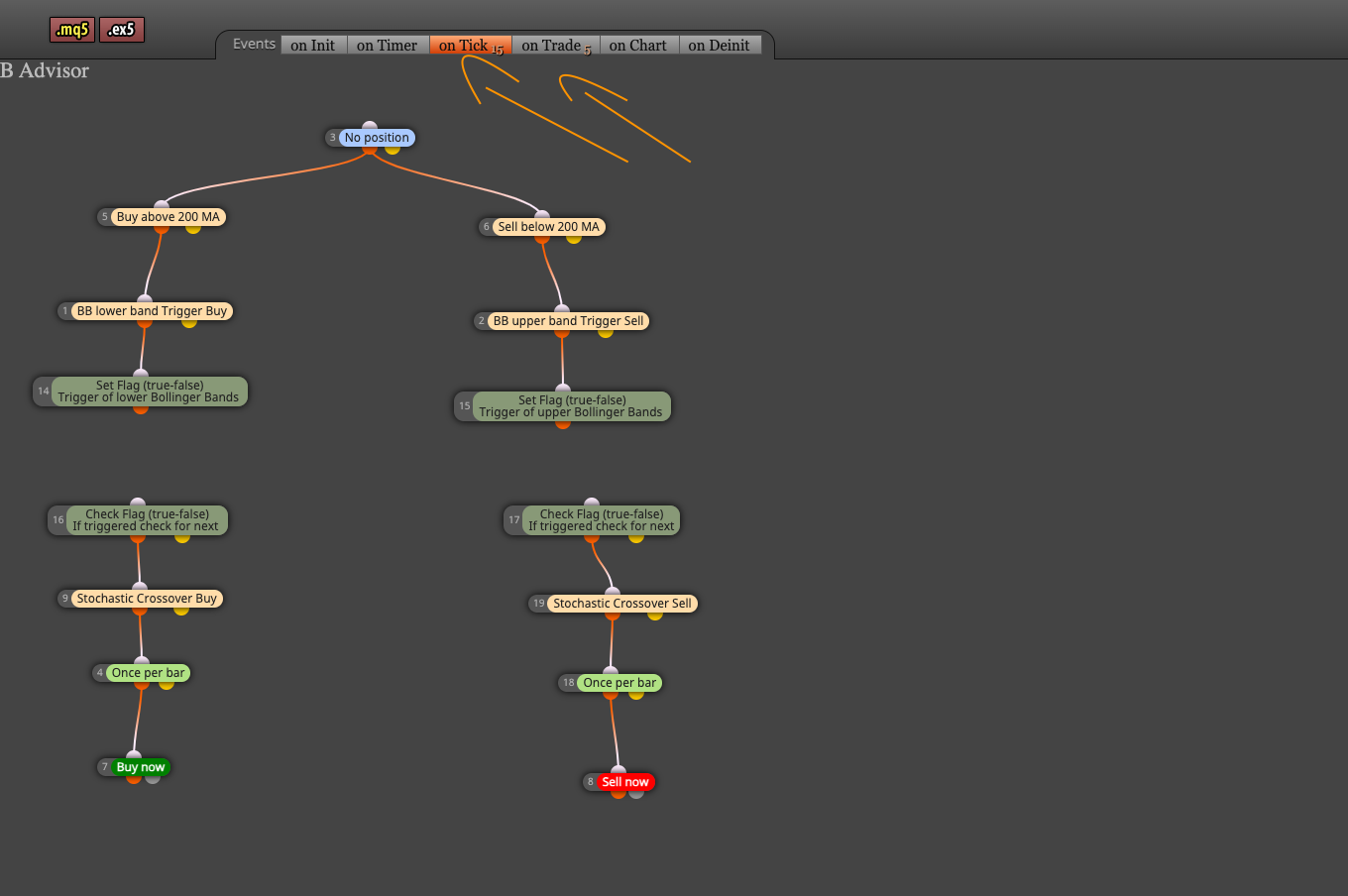Select the BB lower band Trigger Buy block
The width and height of the screenshot is (1348, 896).
pos(152,311)
